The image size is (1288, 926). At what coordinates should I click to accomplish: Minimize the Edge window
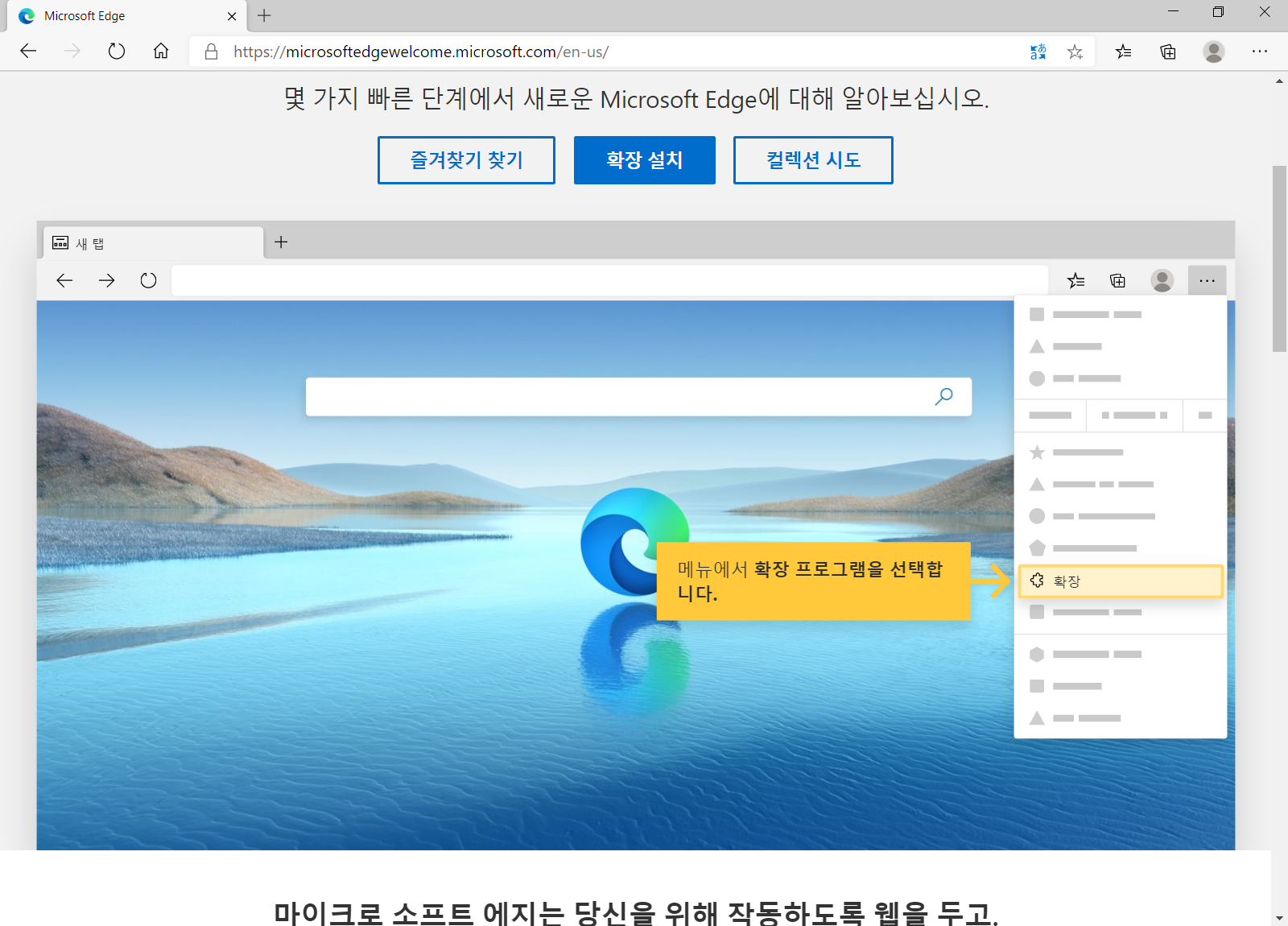point(1173,11)
